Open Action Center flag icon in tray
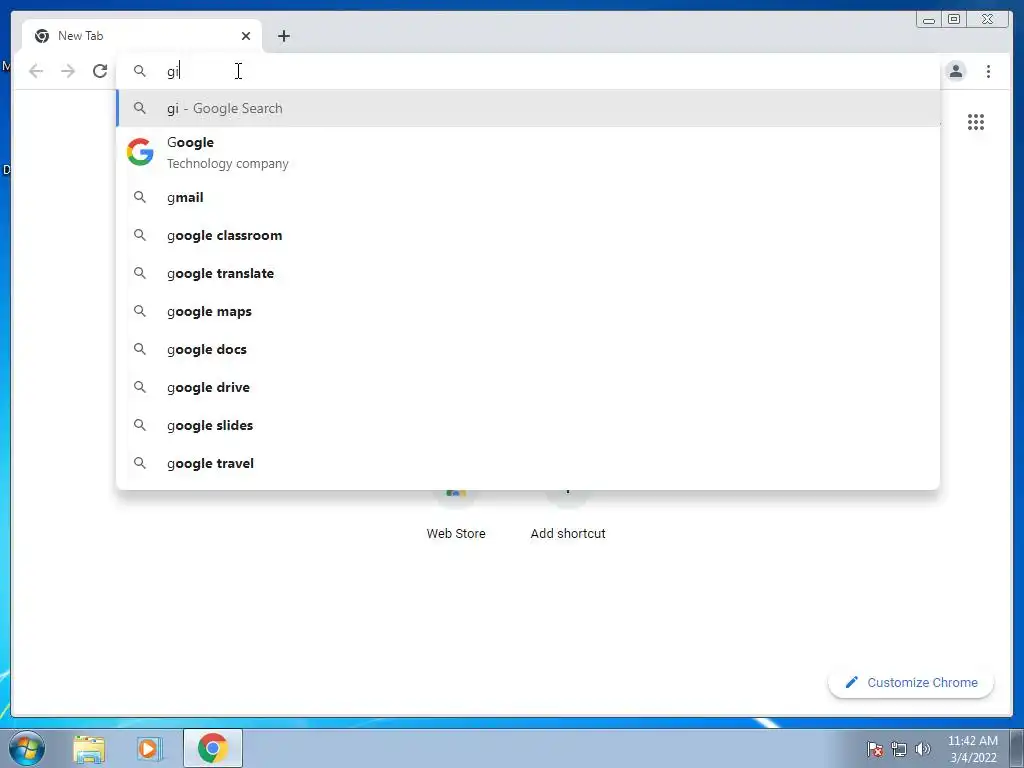The image size is (1024, 768). [x=875, y=749]
